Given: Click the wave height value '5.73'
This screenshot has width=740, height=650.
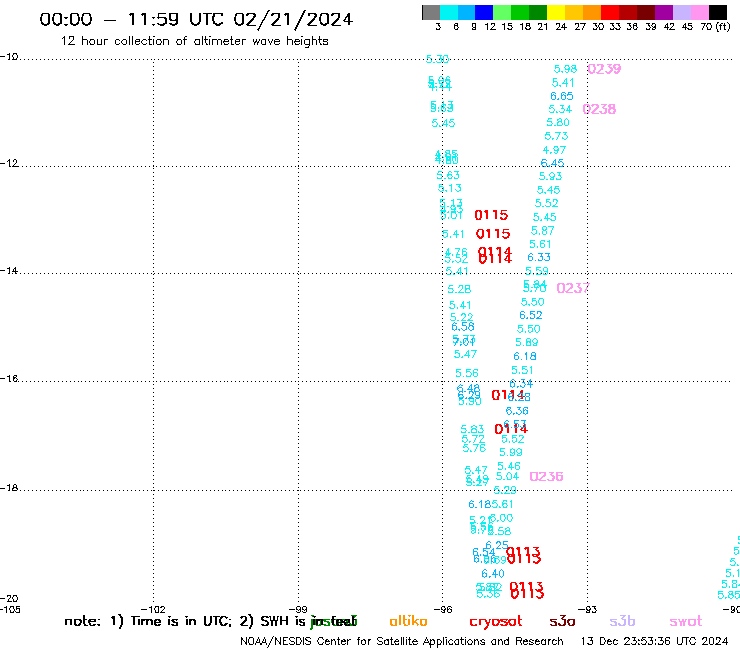Looking at the screenshot, I should coord(556,136).
